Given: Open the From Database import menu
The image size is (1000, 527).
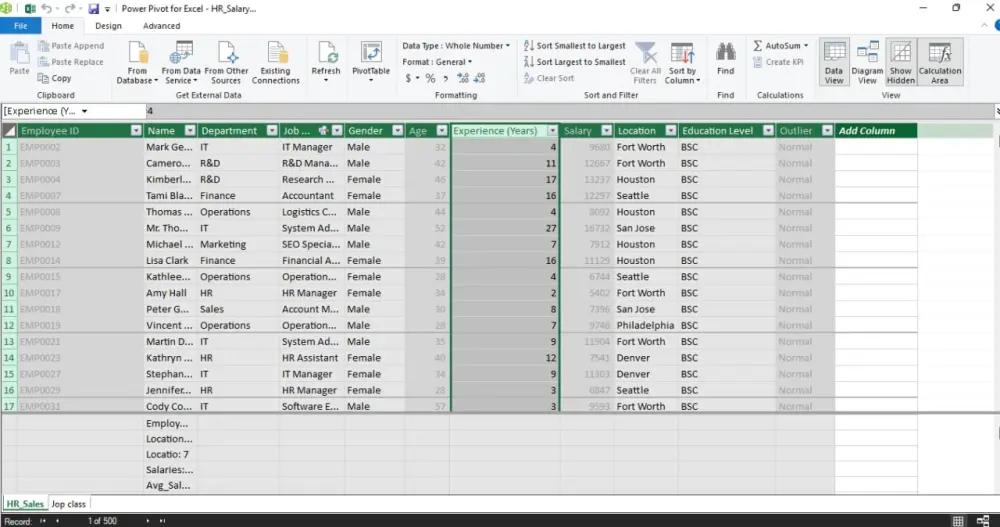Looking at the screenshot, I should (x=137, y=63).
